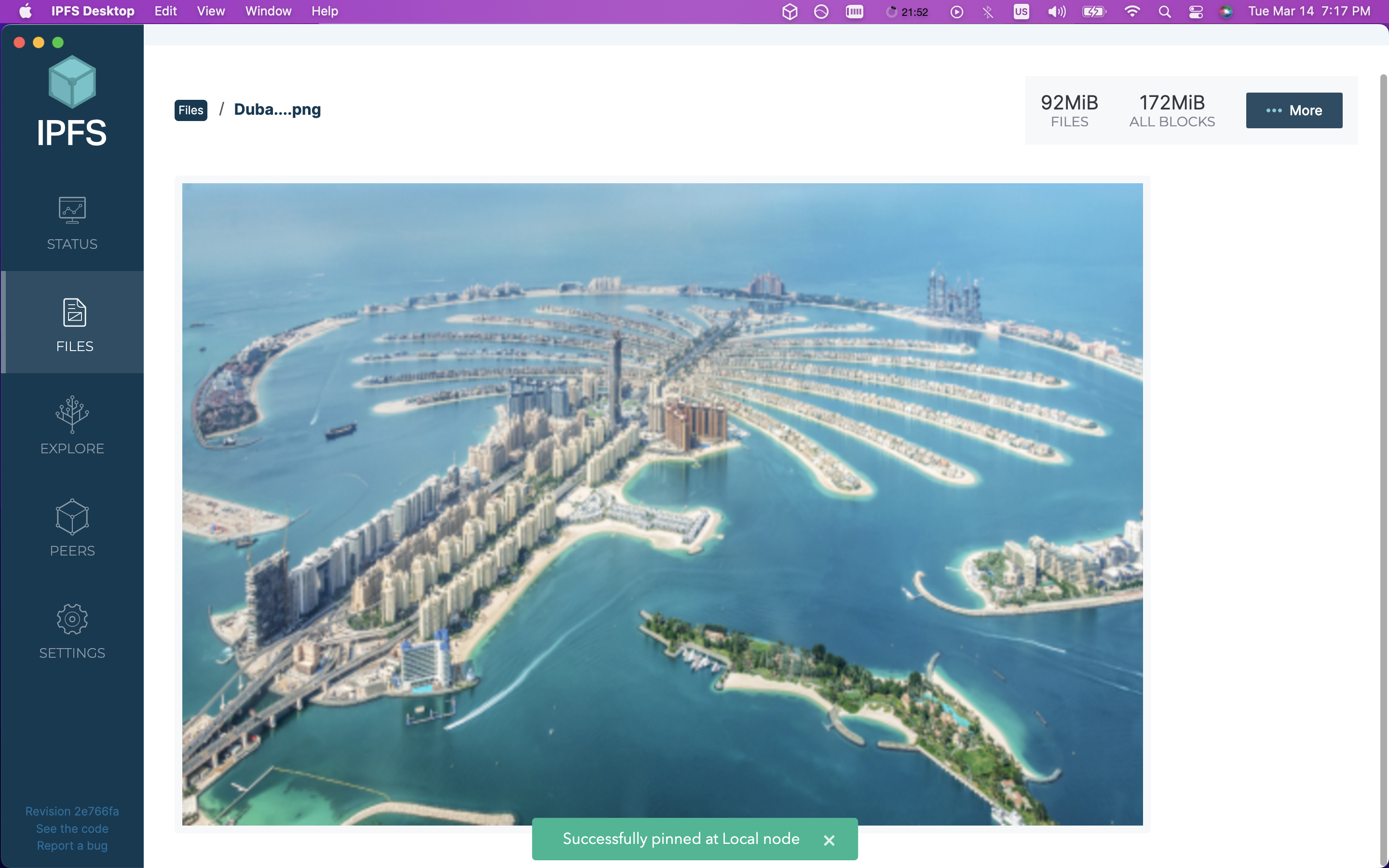This screenshot has width=1389, height=868.
Task: Open Settings gear in sidebar
Action: pos(72,619)
